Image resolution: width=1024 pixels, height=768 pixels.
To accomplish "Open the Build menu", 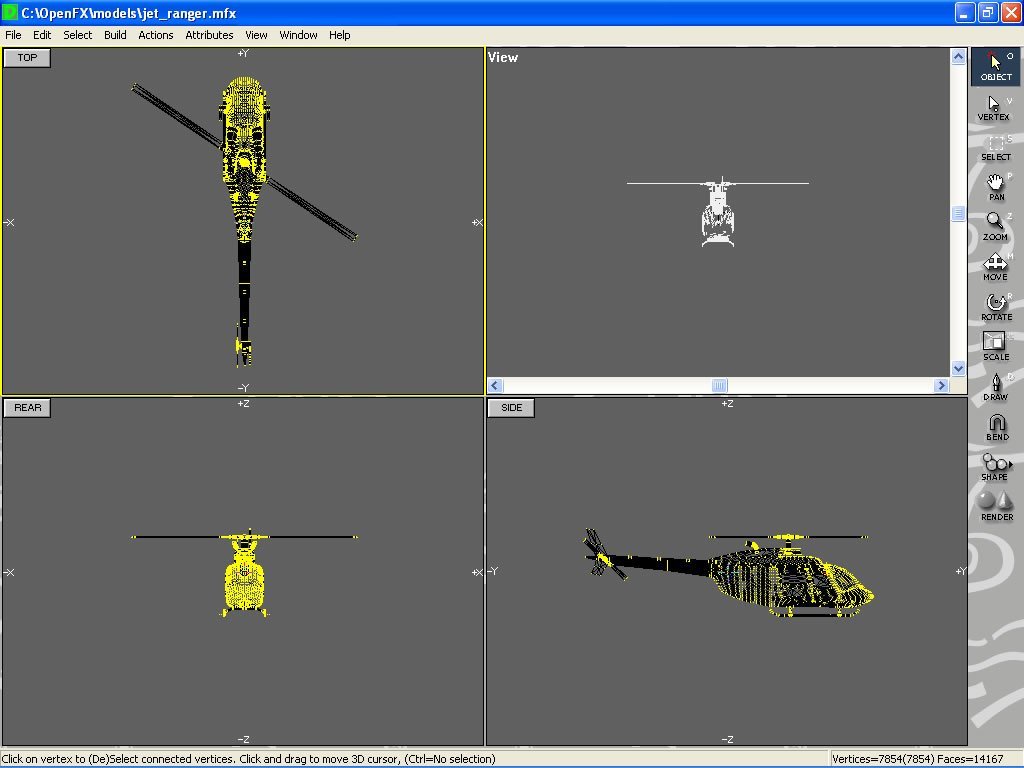I will (x=115, y=35).
